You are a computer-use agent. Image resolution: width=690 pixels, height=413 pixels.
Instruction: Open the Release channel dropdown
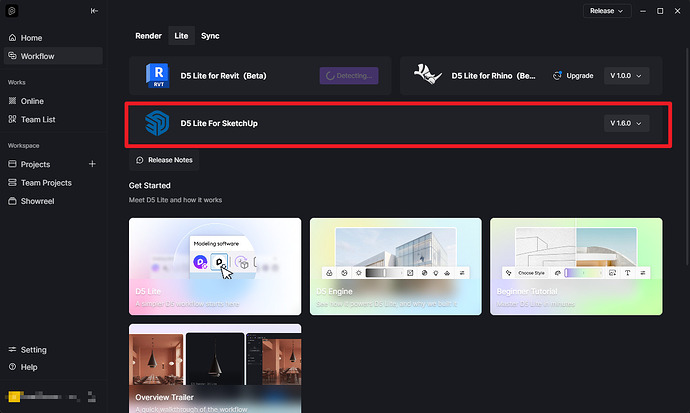(607, 11)
